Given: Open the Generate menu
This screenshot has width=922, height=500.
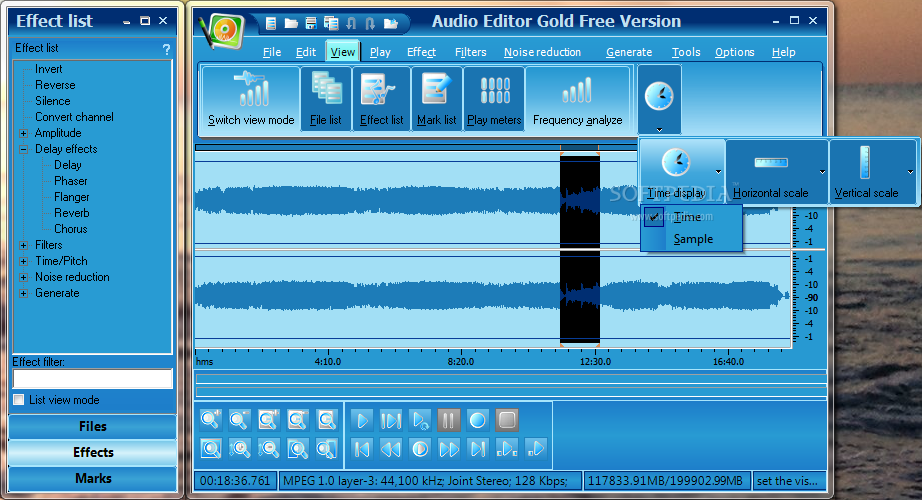Looking at the screenshot, I should 629,52.
